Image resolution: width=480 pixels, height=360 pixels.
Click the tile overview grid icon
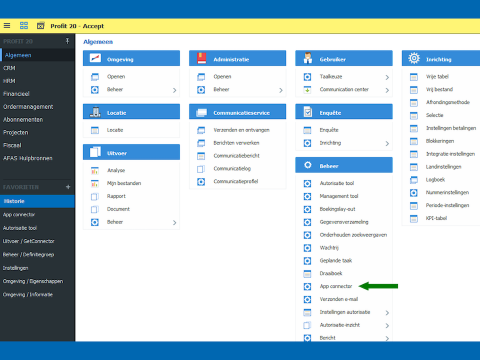(24, 25)
